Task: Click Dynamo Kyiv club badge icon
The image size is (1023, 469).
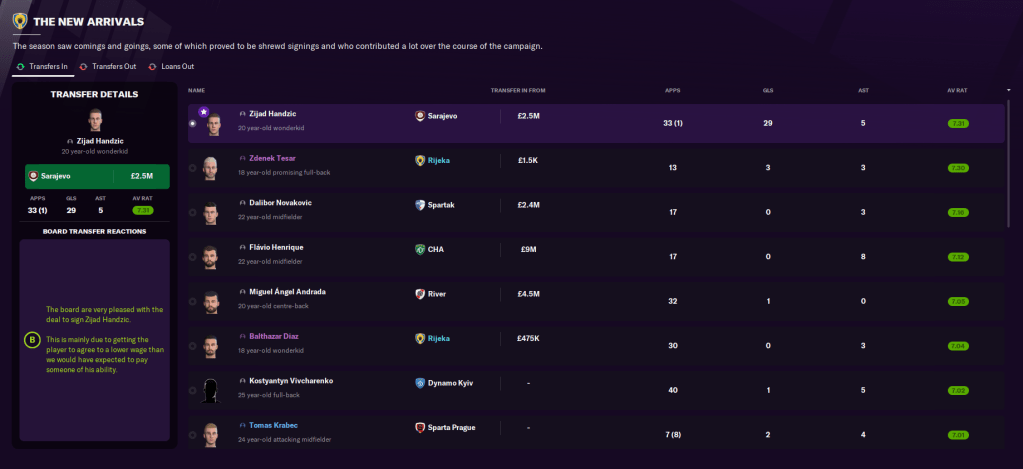Action: [420, 383]
